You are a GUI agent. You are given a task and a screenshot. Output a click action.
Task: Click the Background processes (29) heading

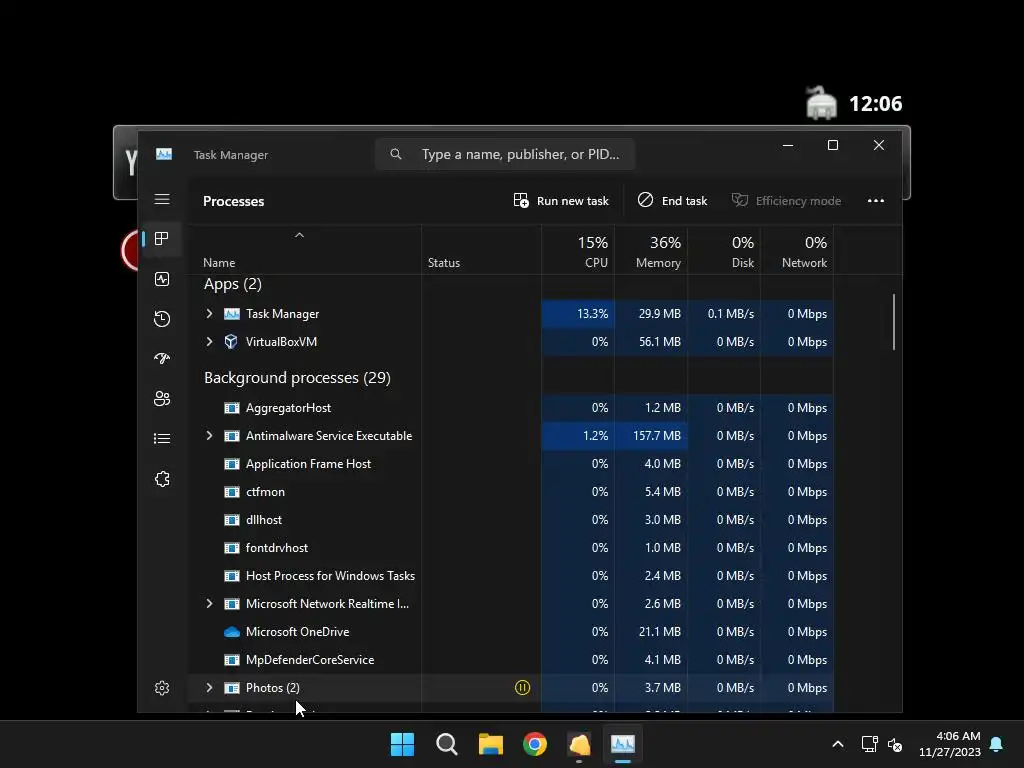297,377
